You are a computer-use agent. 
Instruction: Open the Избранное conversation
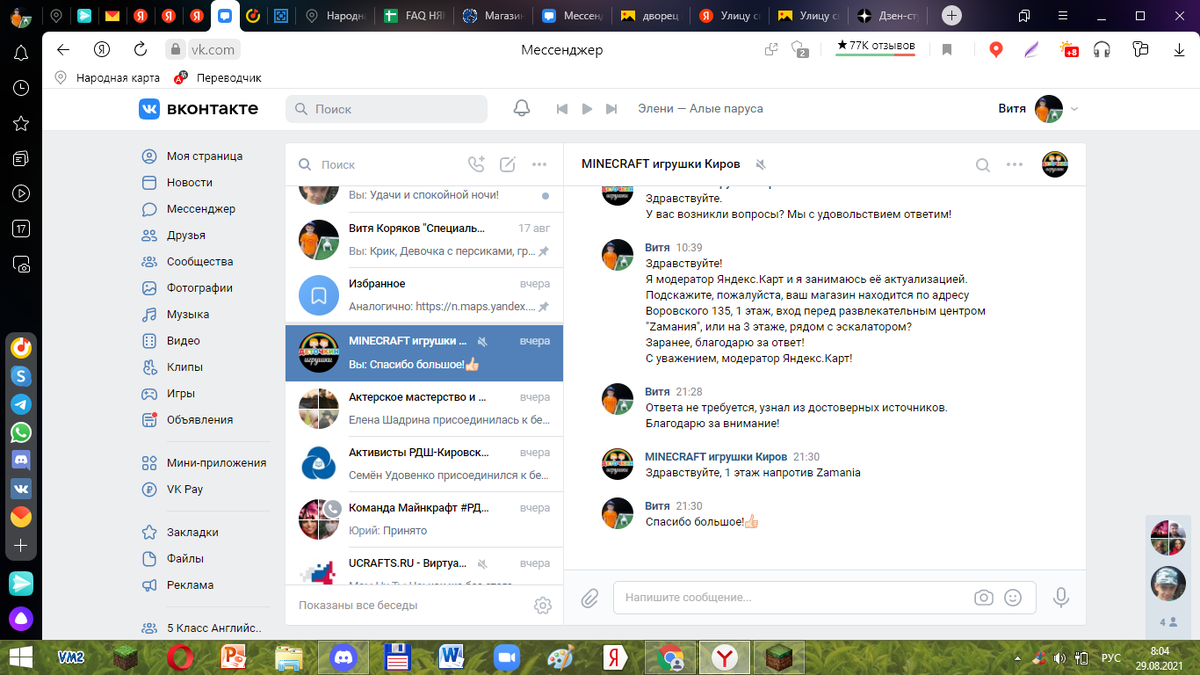click(x=424, y=296)
